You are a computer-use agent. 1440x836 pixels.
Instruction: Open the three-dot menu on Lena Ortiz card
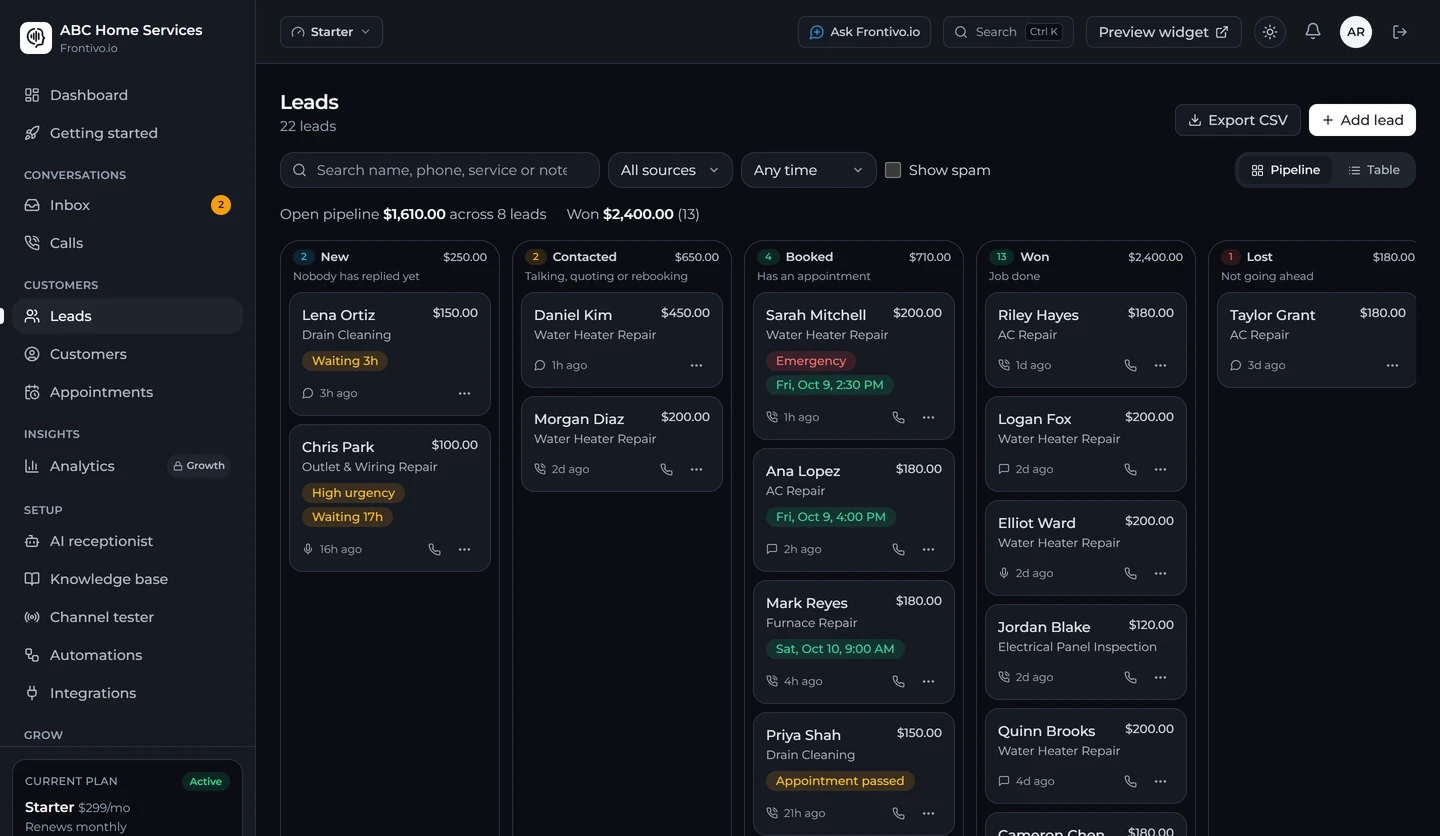click(464, 393)
